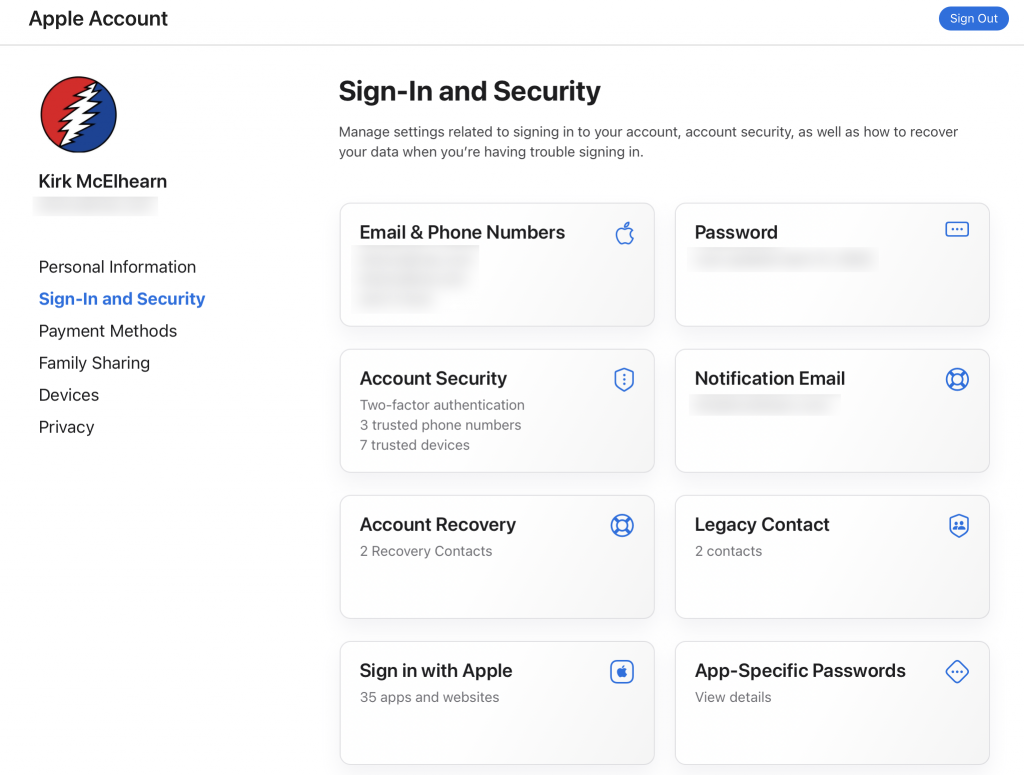
Task: Select Devices in the sidebar
Action: tap(68, 395)
